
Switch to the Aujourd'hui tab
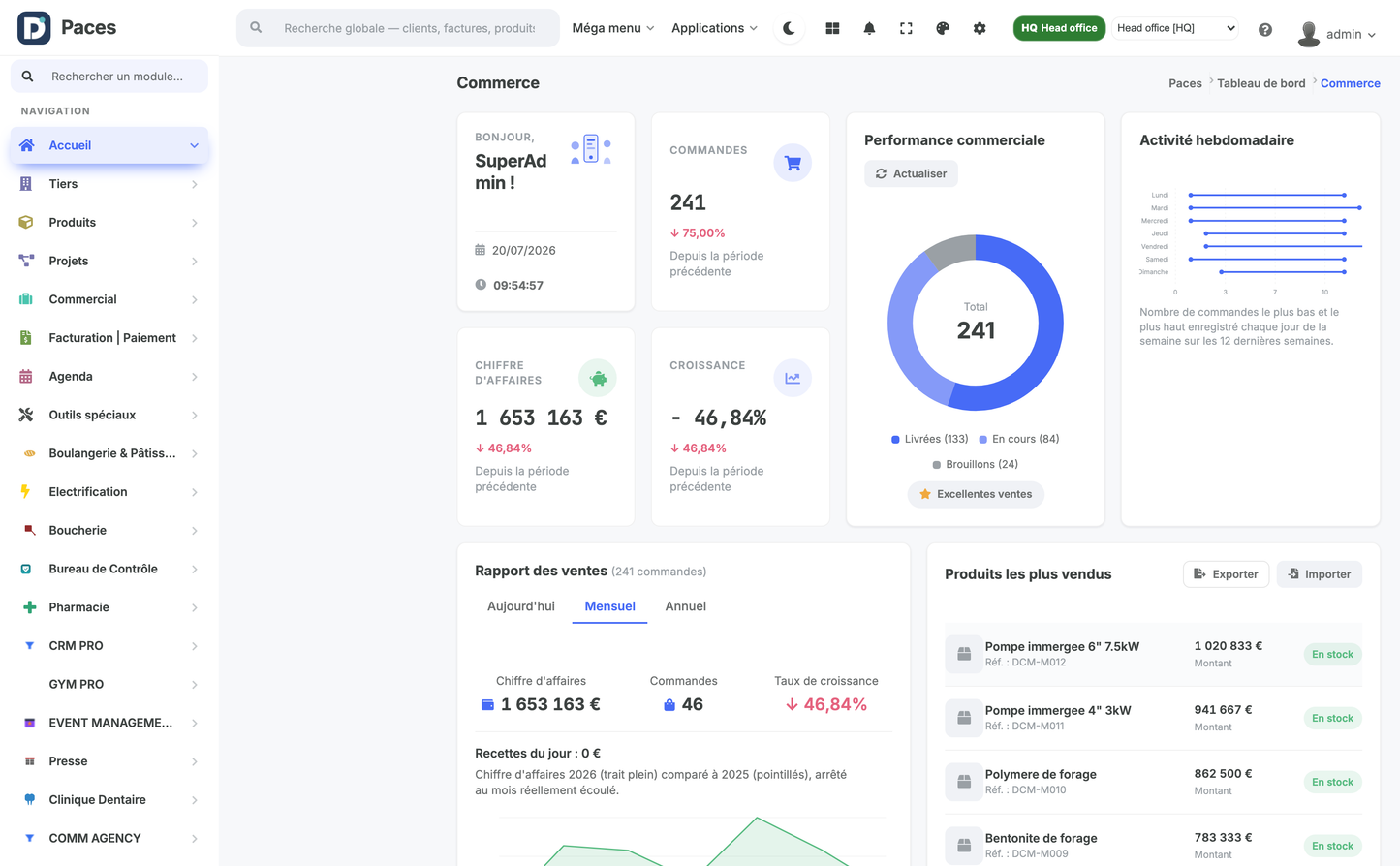(521, 606)
